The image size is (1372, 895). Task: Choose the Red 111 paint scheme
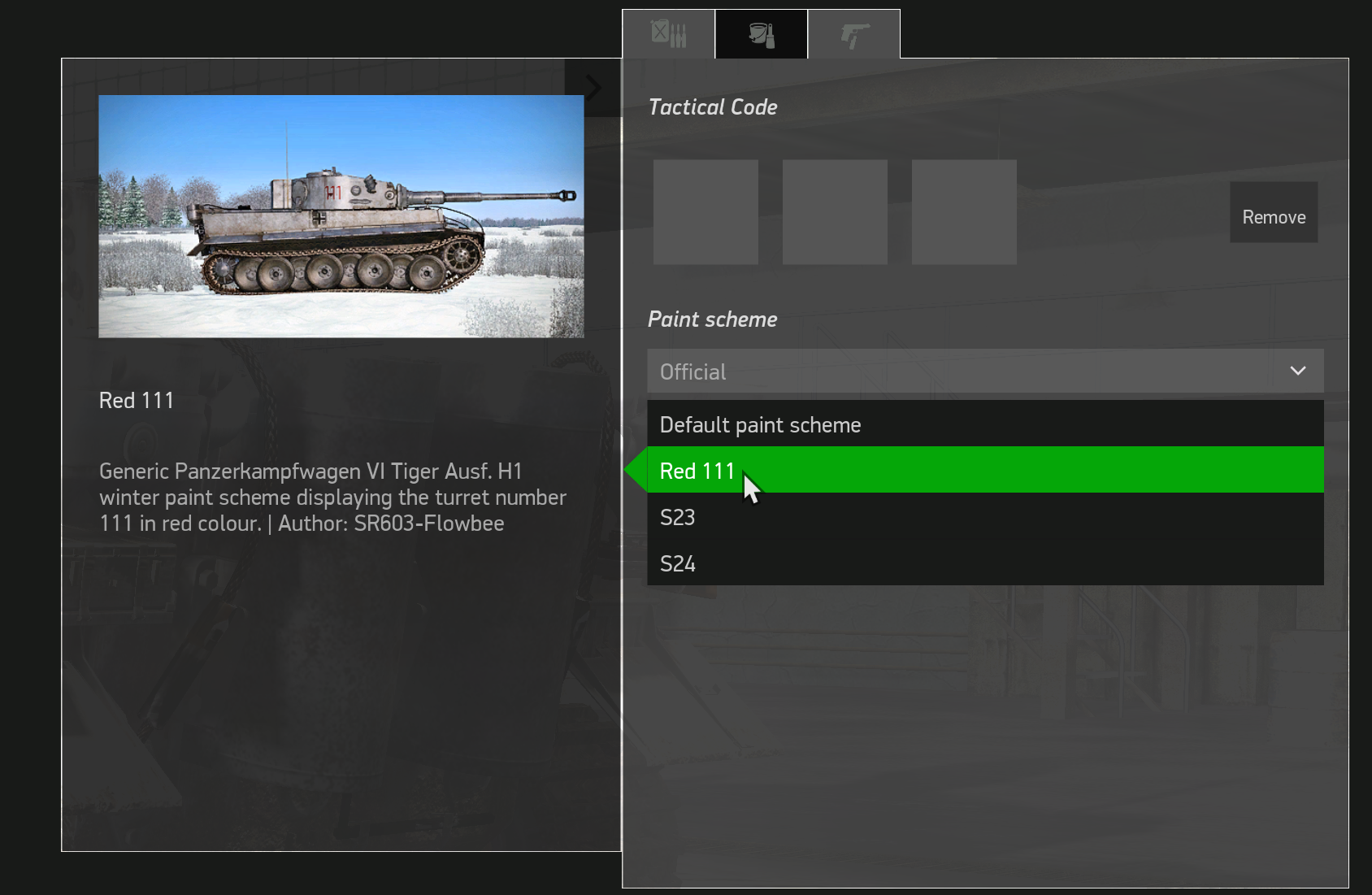985,470
